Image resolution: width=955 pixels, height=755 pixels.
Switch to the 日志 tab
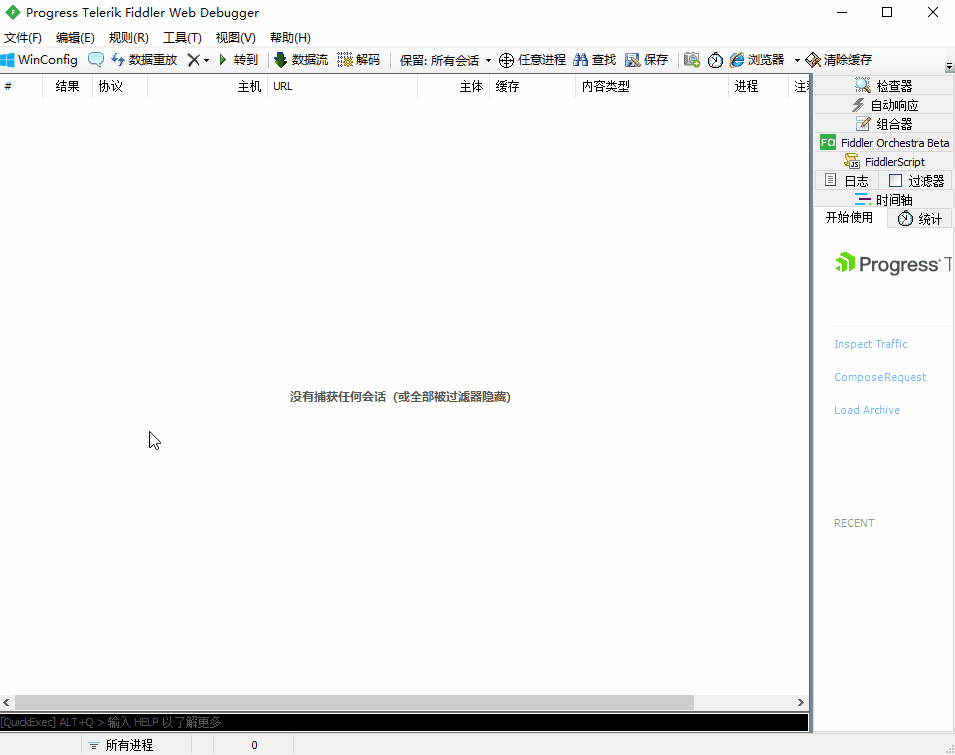click(x=847, y=180)
